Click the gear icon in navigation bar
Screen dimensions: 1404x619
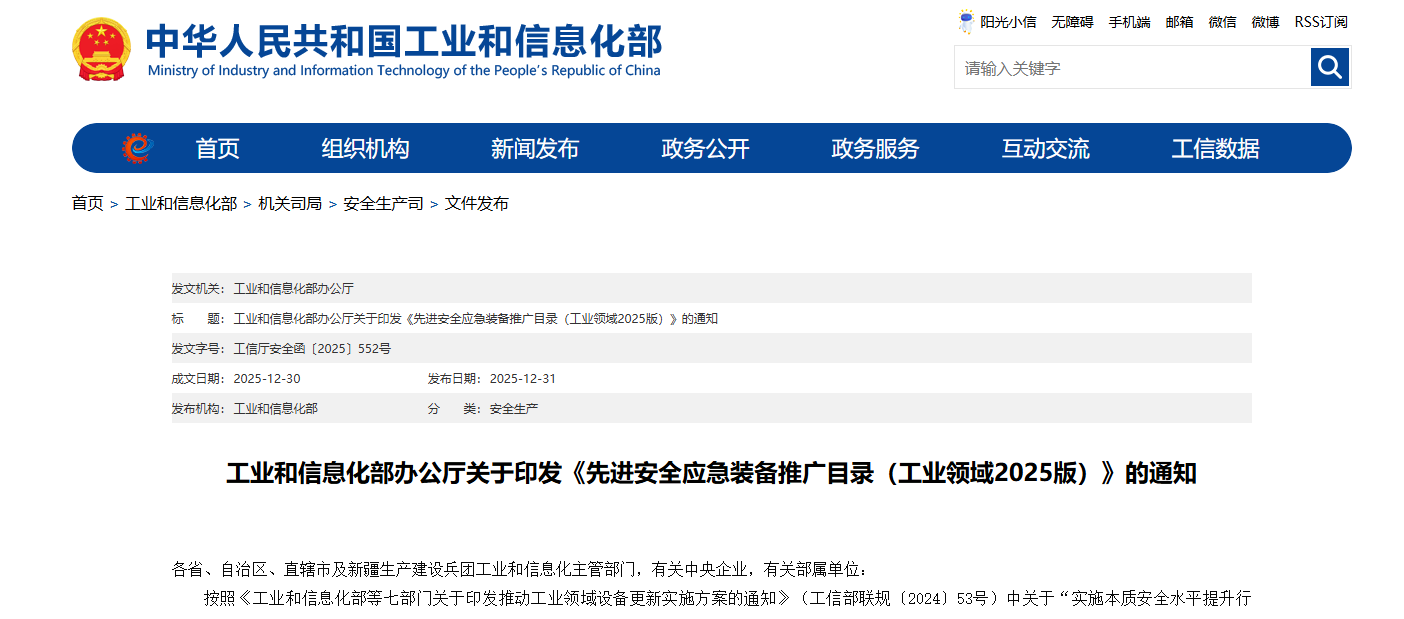[137, 148]
